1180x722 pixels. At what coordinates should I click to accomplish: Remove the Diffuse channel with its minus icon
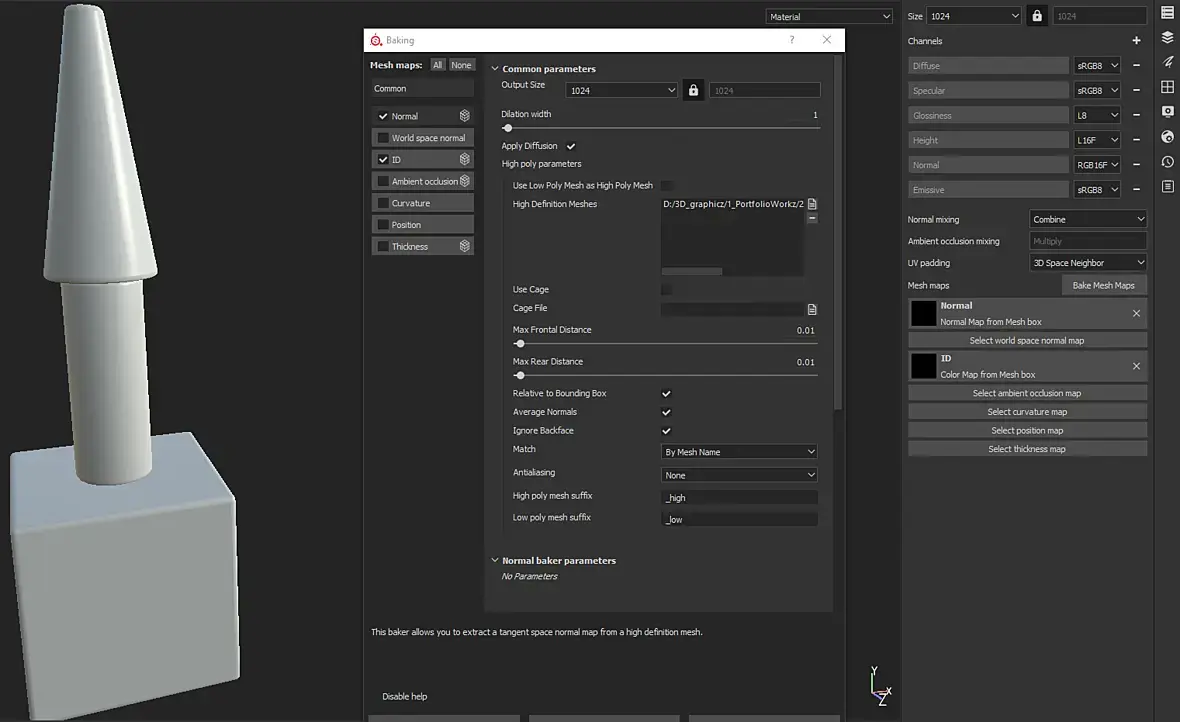coord(1136,65)
